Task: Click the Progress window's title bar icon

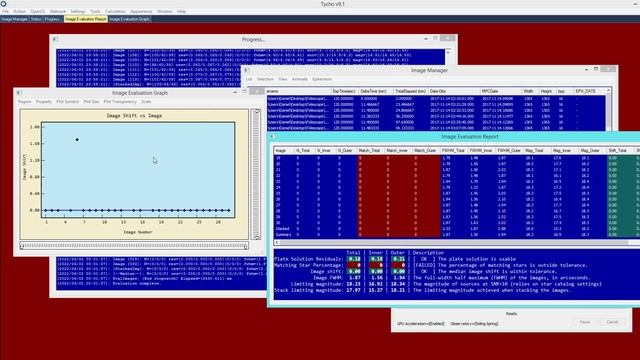Action: coord(55,39)
